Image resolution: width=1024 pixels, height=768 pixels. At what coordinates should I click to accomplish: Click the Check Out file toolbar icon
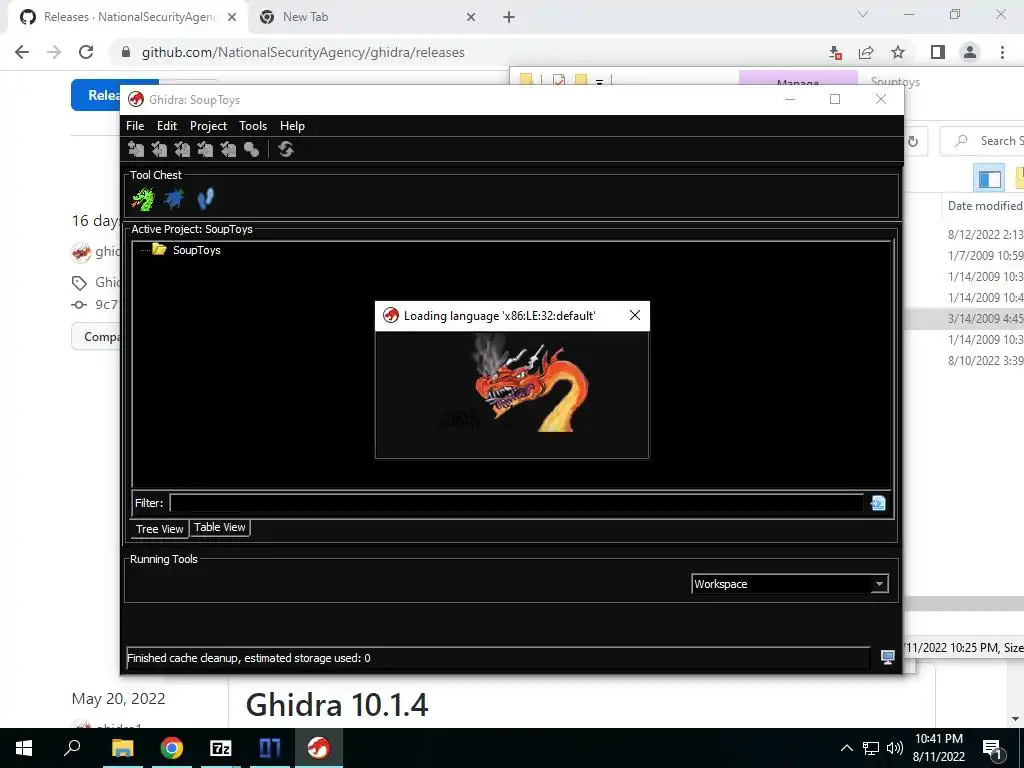click(x=159, y=150)
